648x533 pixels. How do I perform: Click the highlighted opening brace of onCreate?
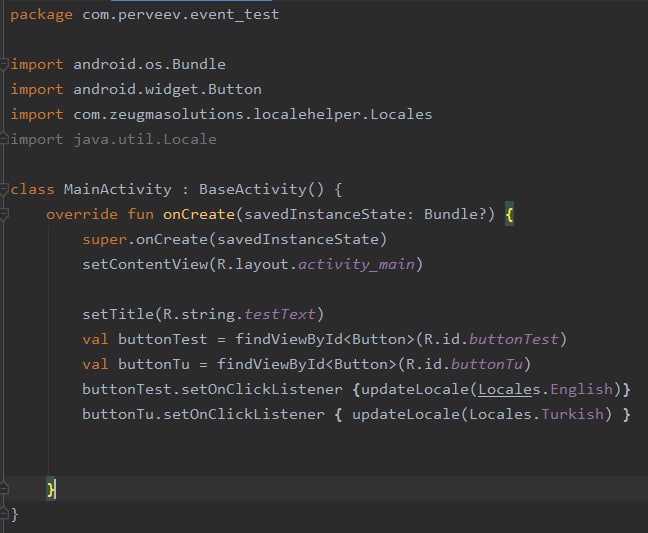coord(510,214)
